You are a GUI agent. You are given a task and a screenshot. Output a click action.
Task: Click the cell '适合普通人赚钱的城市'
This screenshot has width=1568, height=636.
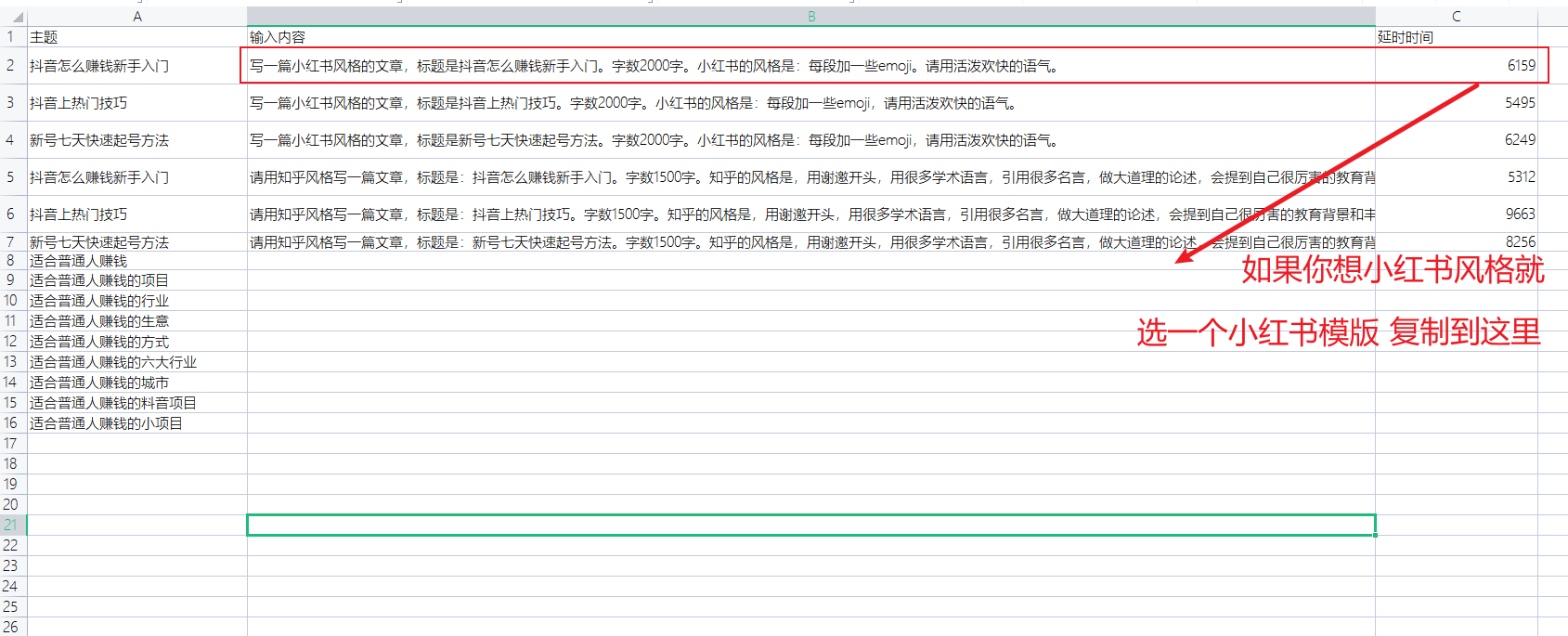pos(137,383)
